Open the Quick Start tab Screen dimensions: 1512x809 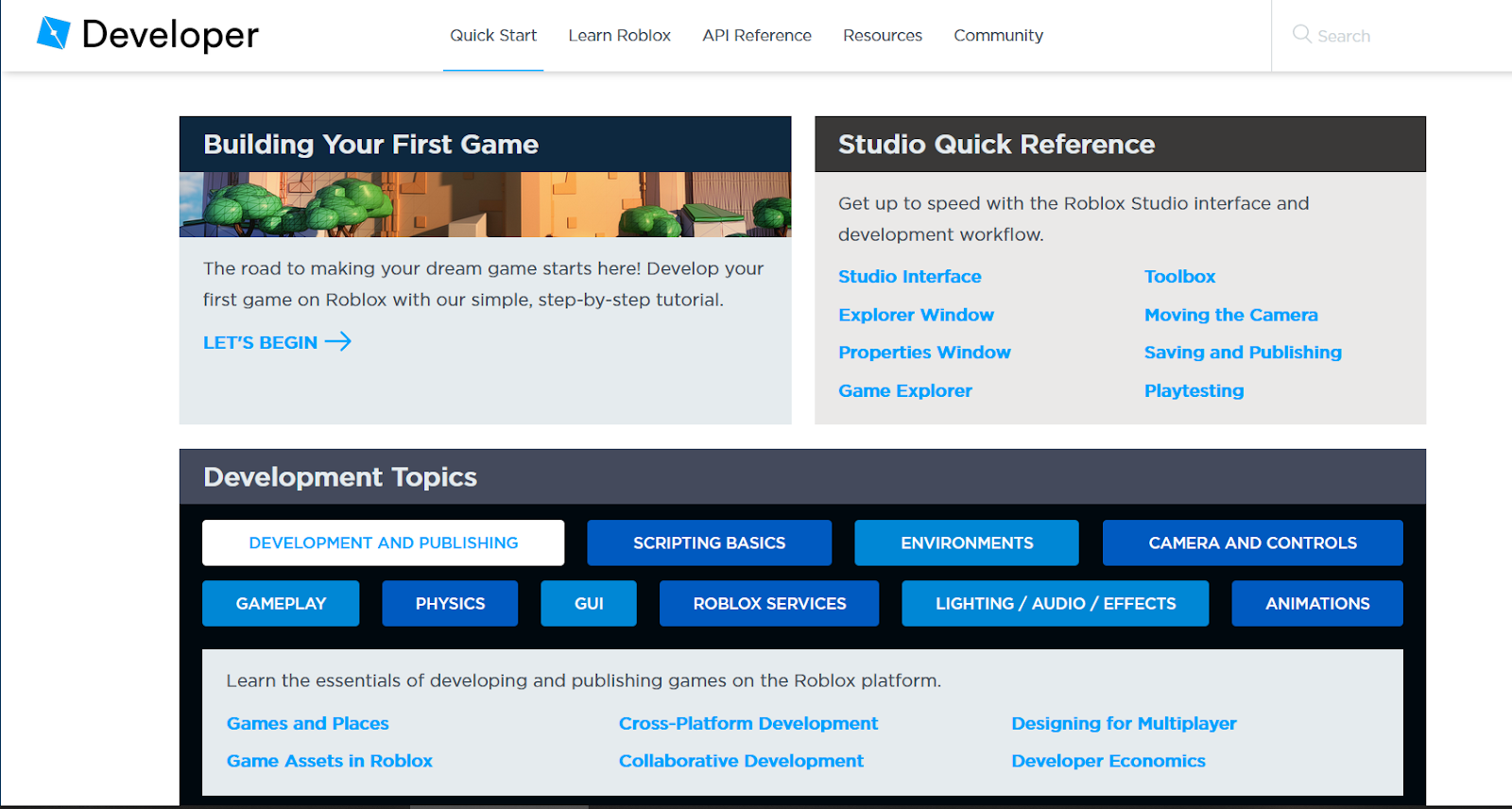[x=493, y=35]
